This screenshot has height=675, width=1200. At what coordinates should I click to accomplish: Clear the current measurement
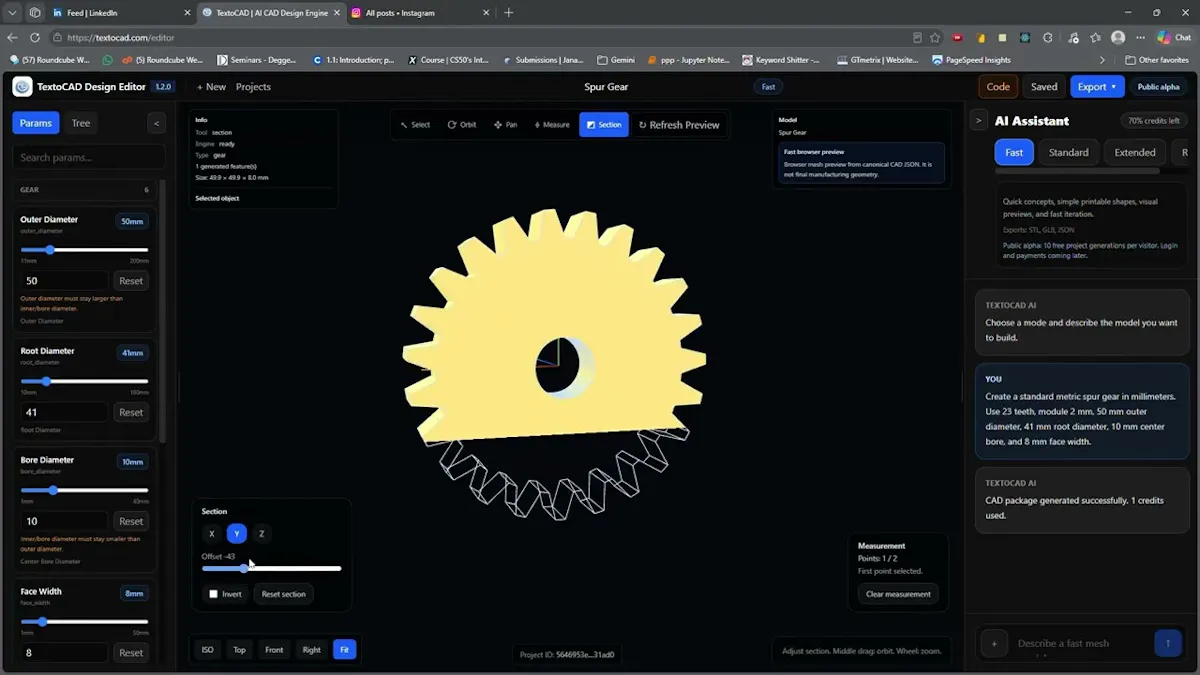pos(898,594)
